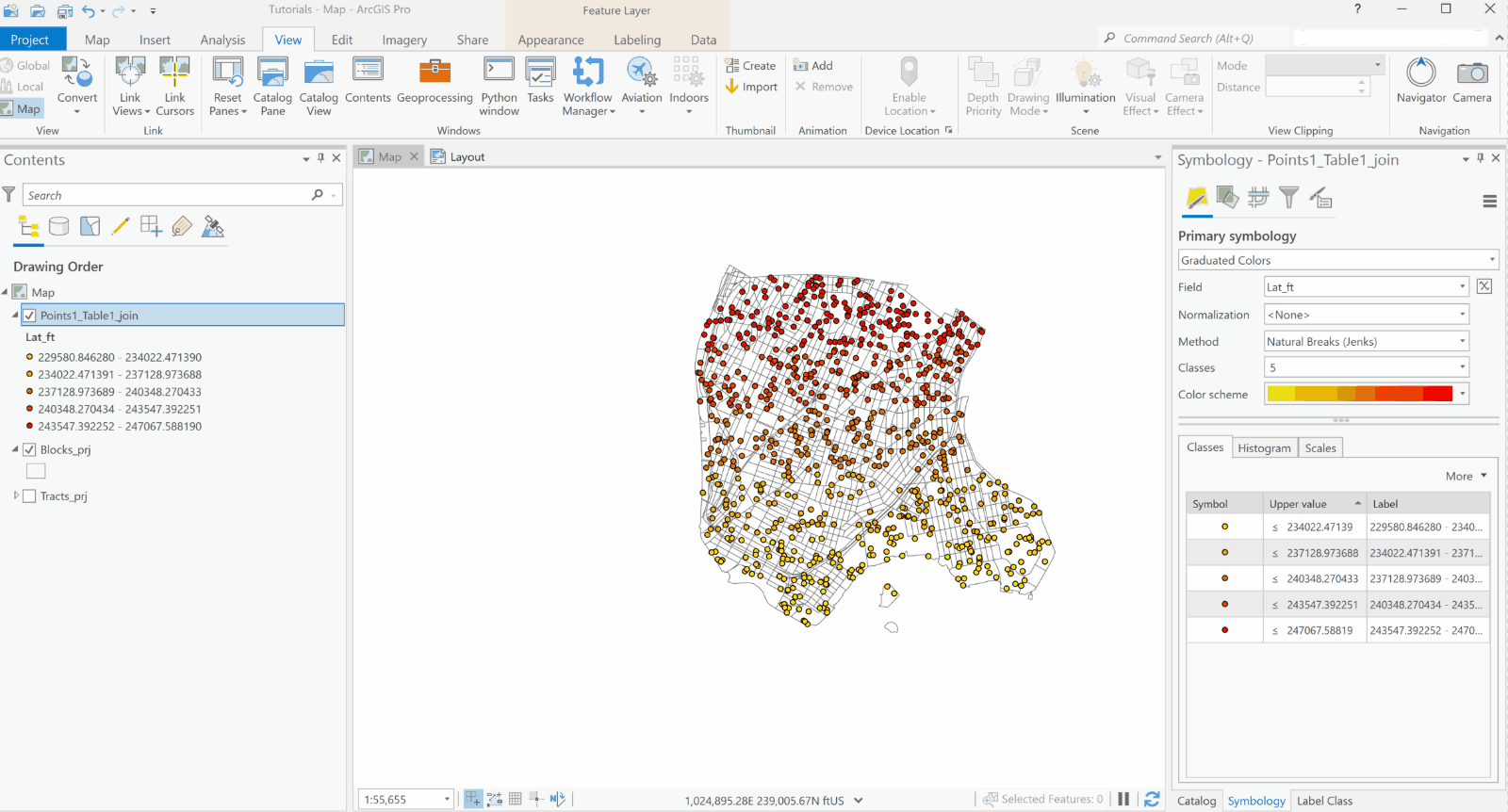The image size is (1508, 812).
Task: Open Advanced symbol options tab
Action: tap(1320, 198)
